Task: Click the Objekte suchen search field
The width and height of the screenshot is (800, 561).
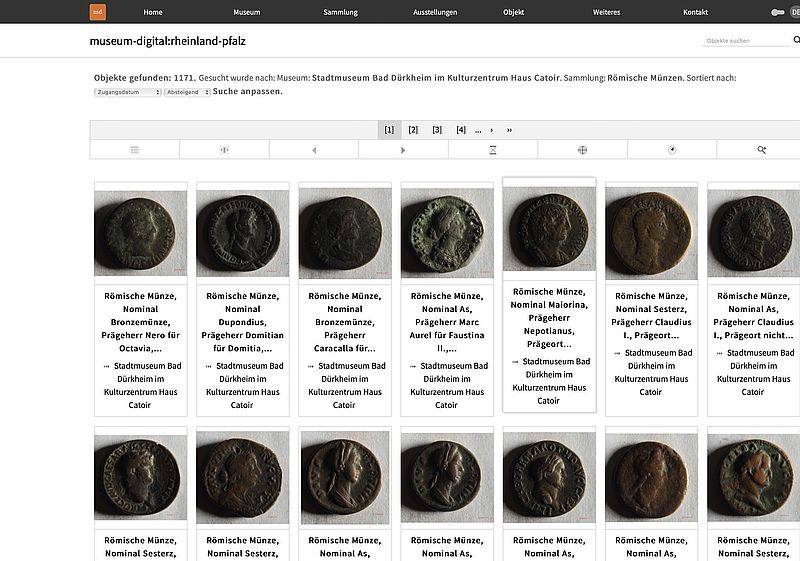Action: tap(745, 41)
